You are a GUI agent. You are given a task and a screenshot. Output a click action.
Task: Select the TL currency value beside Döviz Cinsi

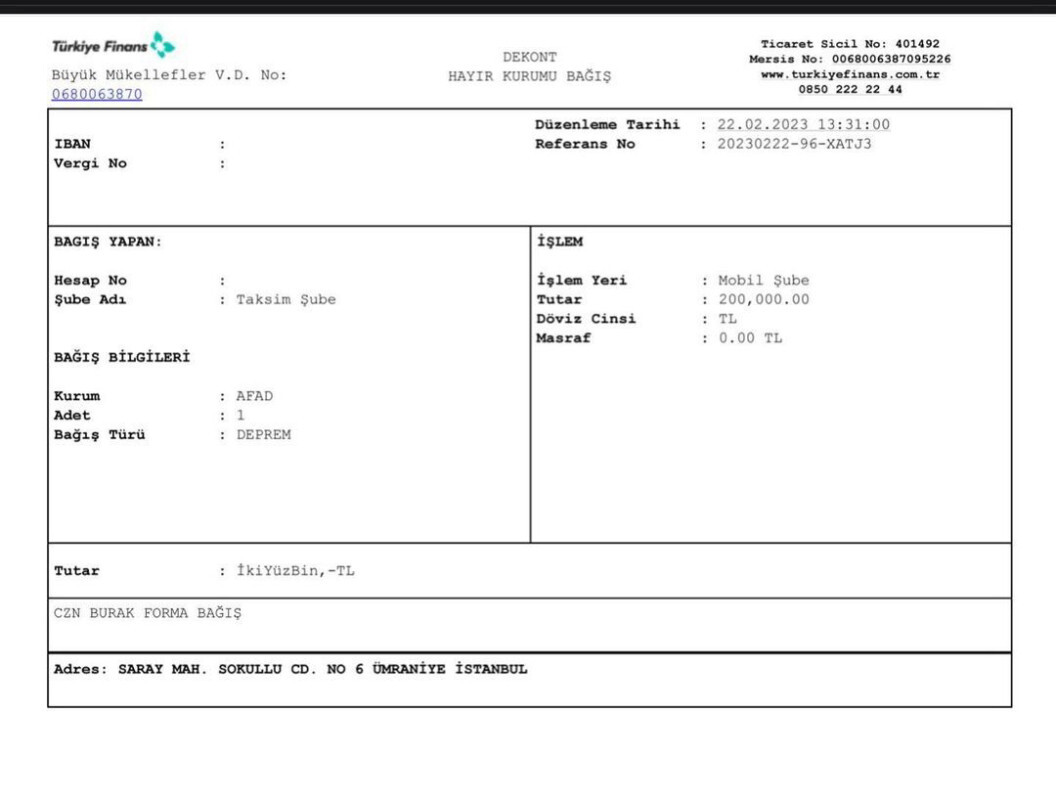(727, 319)
